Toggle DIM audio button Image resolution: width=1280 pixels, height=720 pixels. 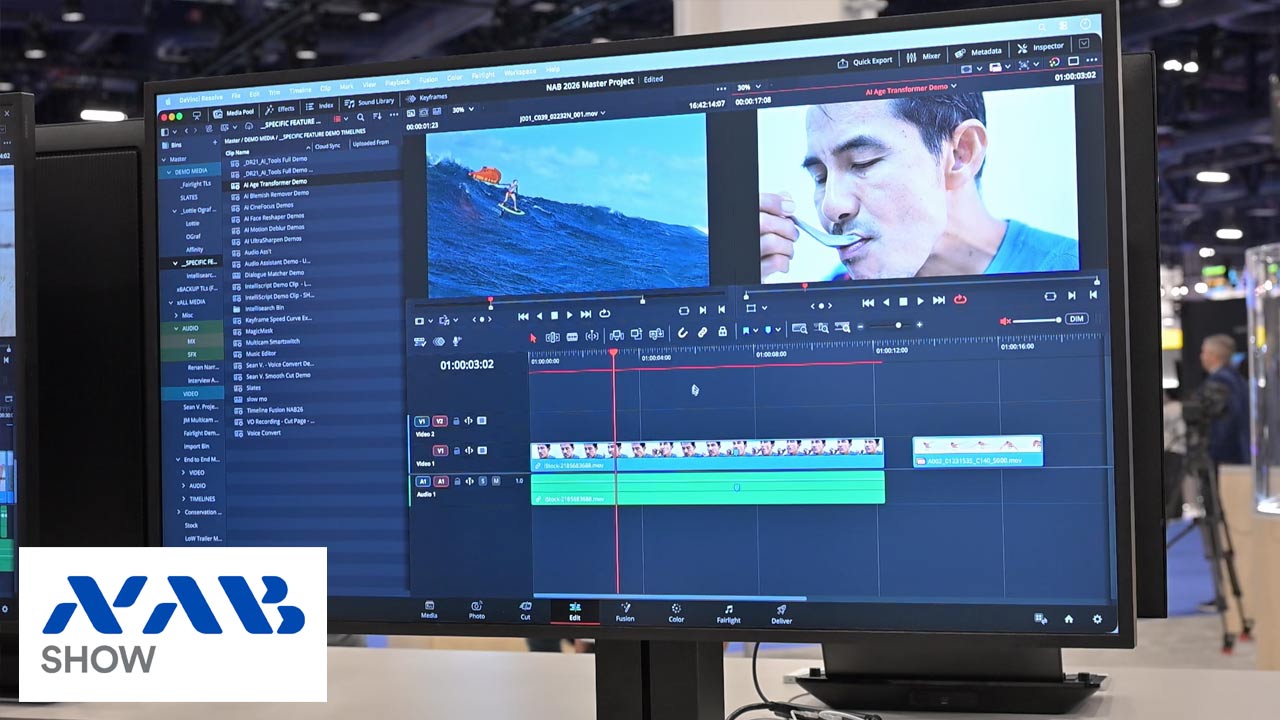coord(1076,318)
